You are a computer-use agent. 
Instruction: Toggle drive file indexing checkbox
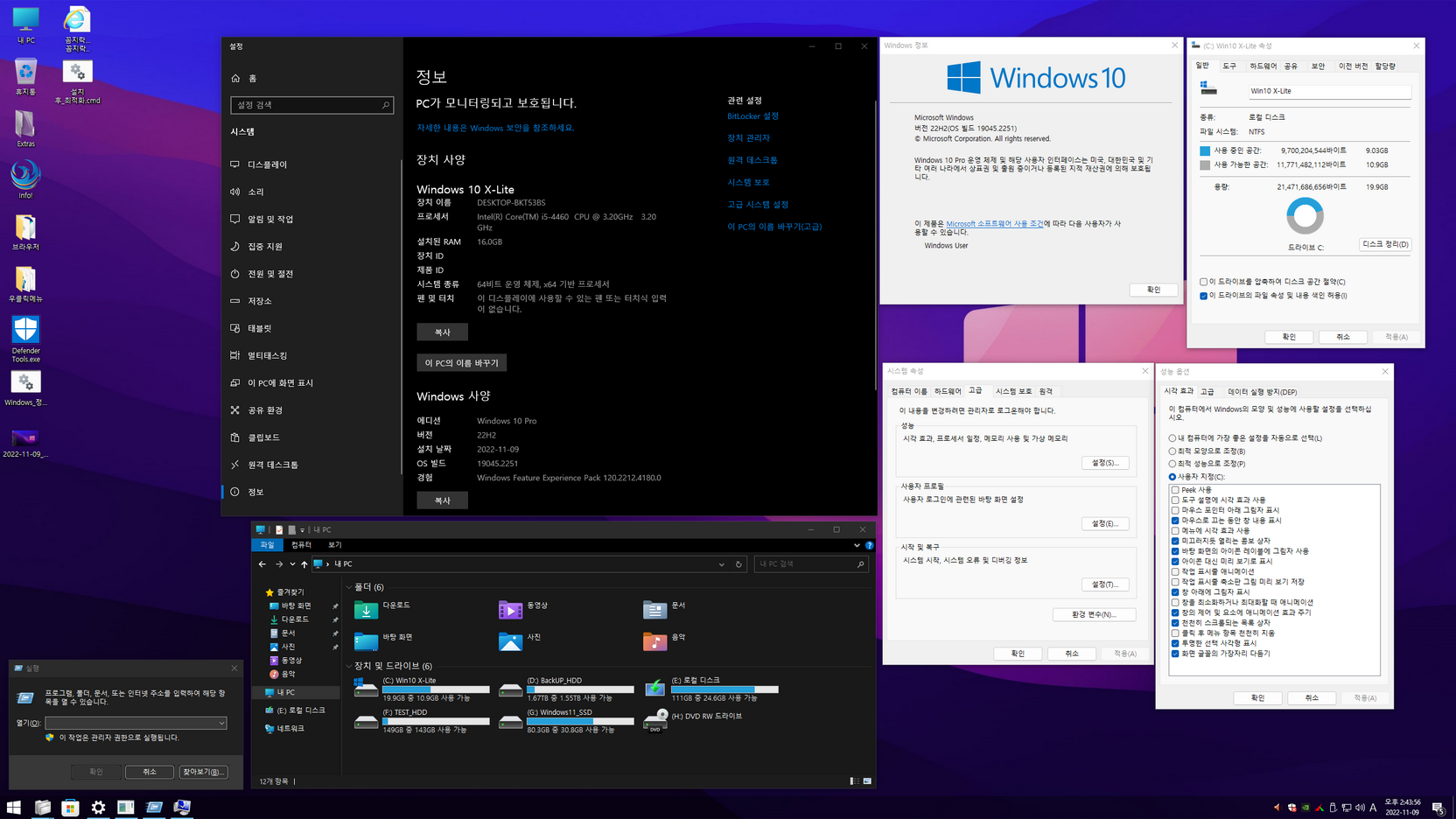coord(1203,296)
